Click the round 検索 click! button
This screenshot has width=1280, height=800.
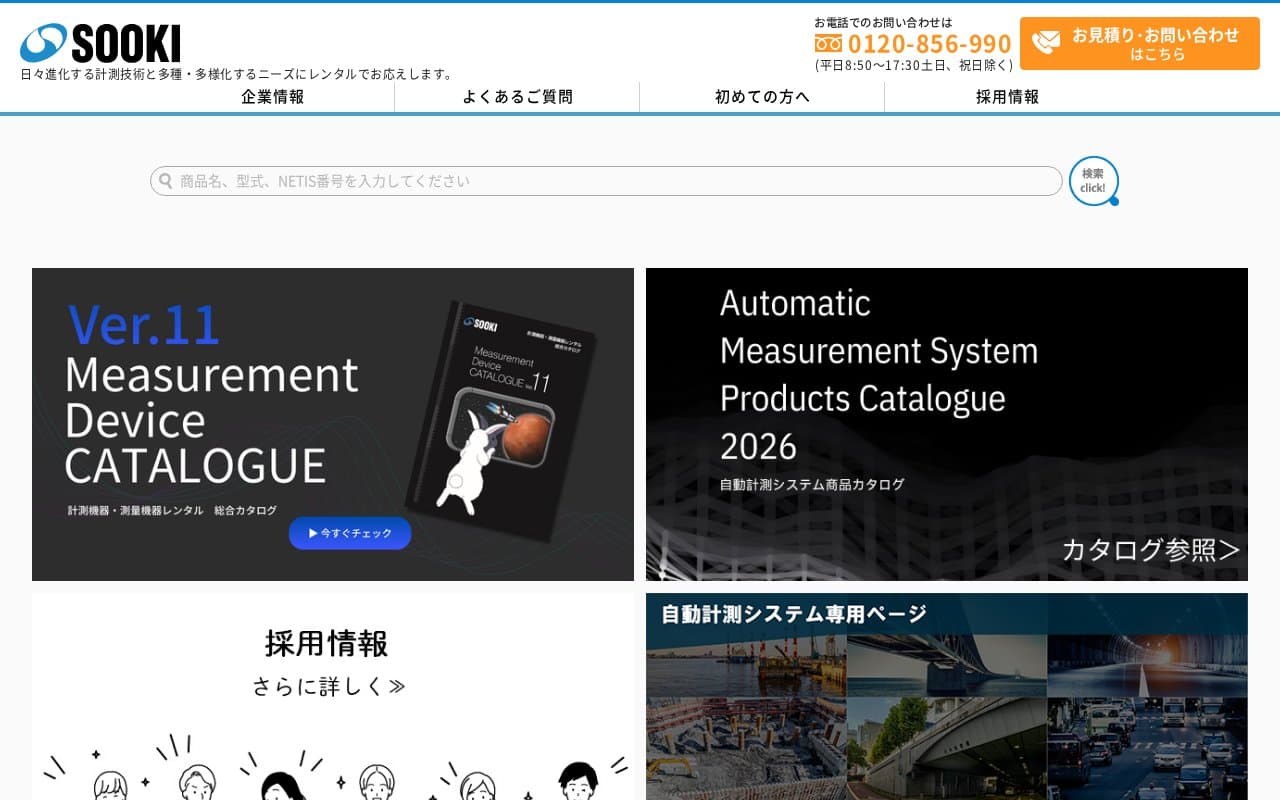point(1093,181)
